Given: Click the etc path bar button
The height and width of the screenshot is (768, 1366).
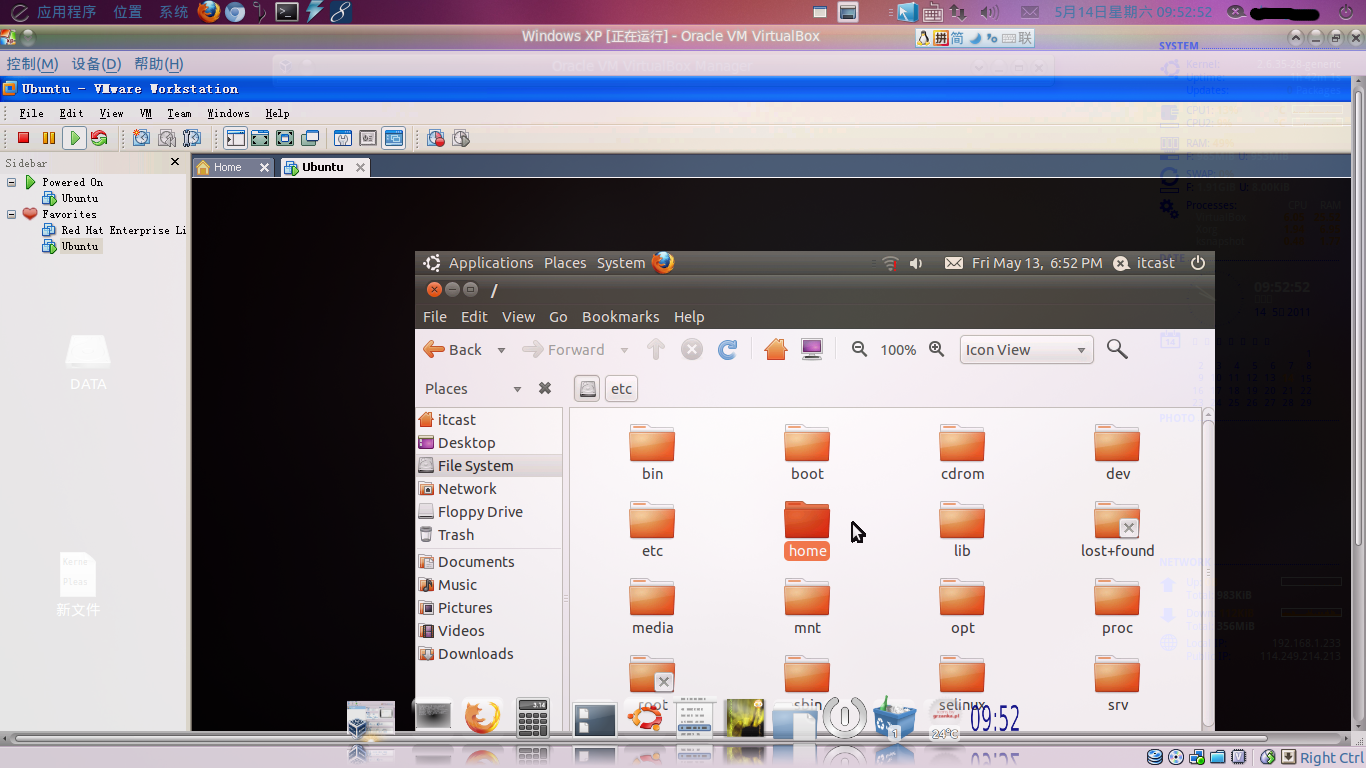Looking at the screenshot, I should point(621,389).
